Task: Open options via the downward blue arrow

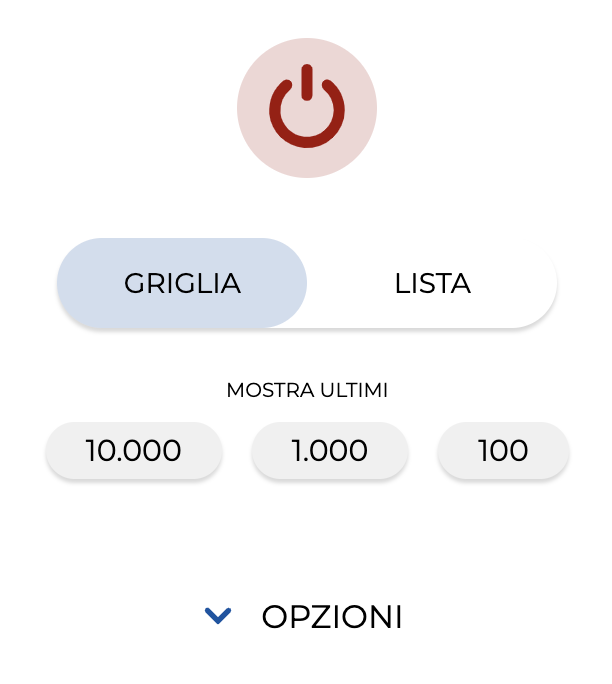Action: click(x=218, y=616)
